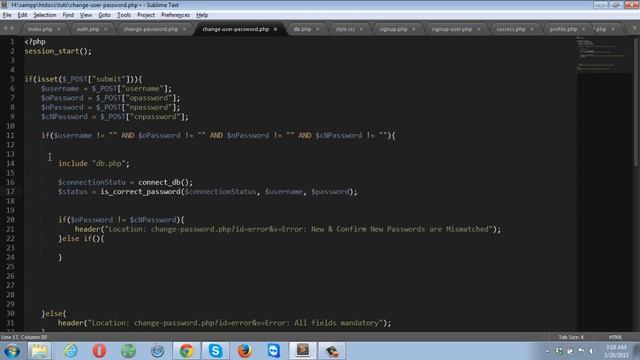This screenshot has width=640, height=360.
Task: Switch to the db.php tab
Action: point(302,29)
